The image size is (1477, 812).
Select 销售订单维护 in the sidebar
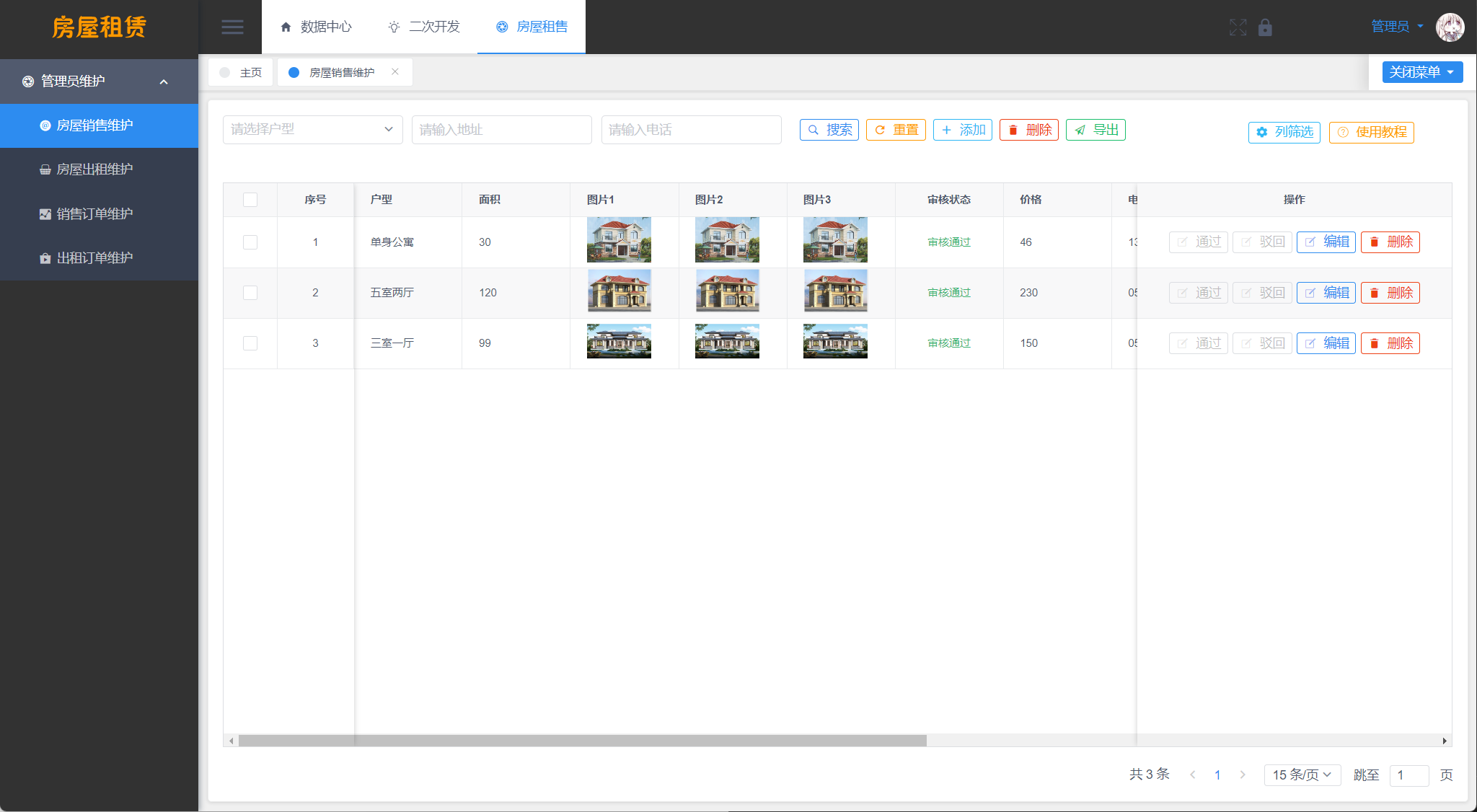94,213
